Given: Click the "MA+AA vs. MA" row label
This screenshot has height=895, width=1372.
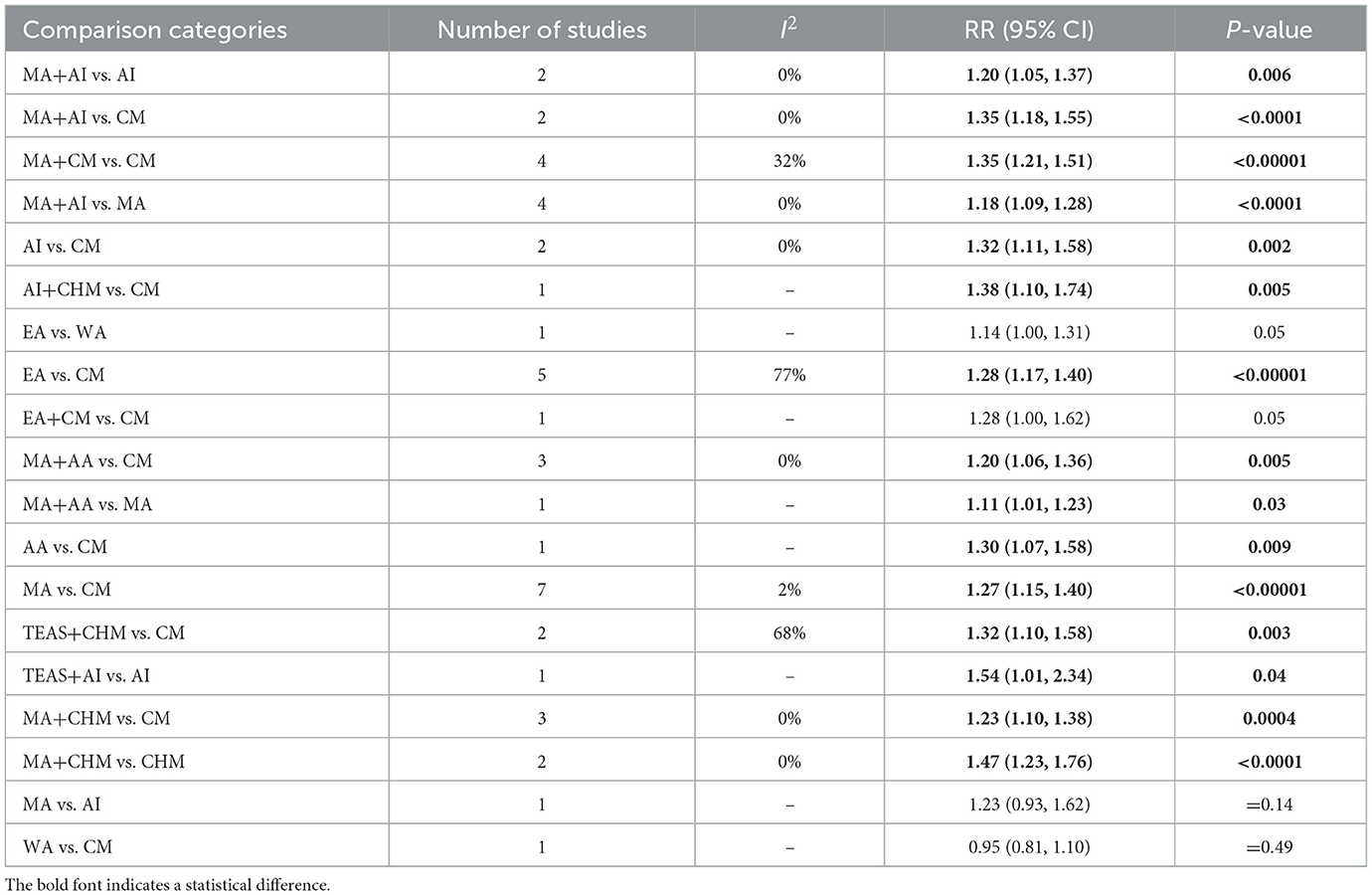Looking at the screenshot, I should tap(87, 504).
